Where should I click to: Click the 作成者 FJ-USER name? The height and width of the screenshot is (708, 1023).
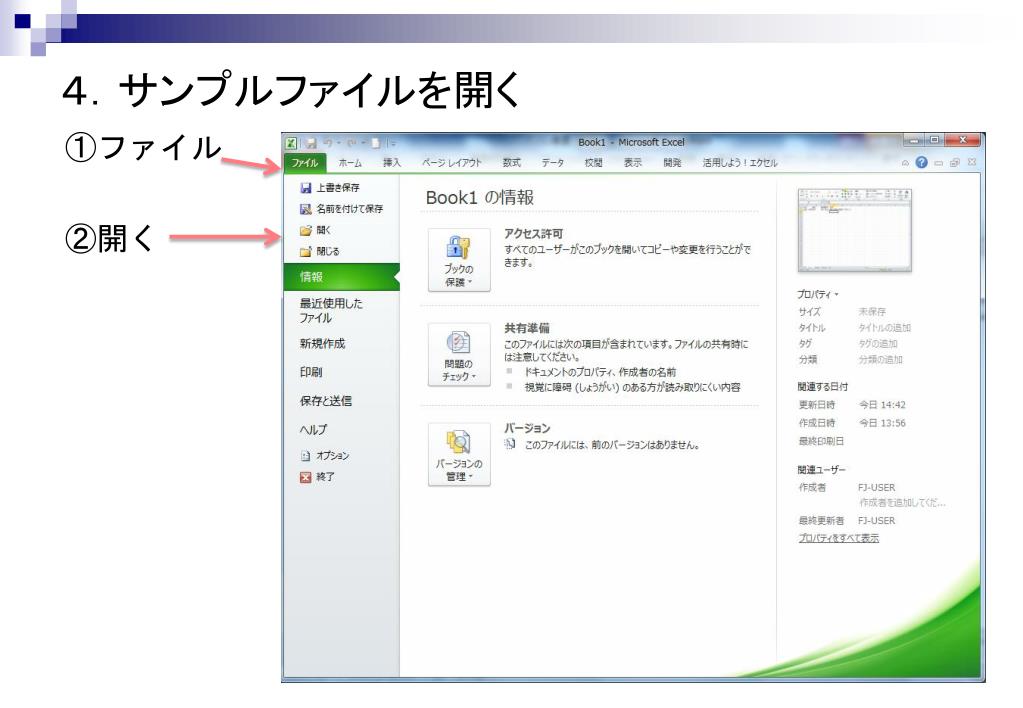click(876, 487)
